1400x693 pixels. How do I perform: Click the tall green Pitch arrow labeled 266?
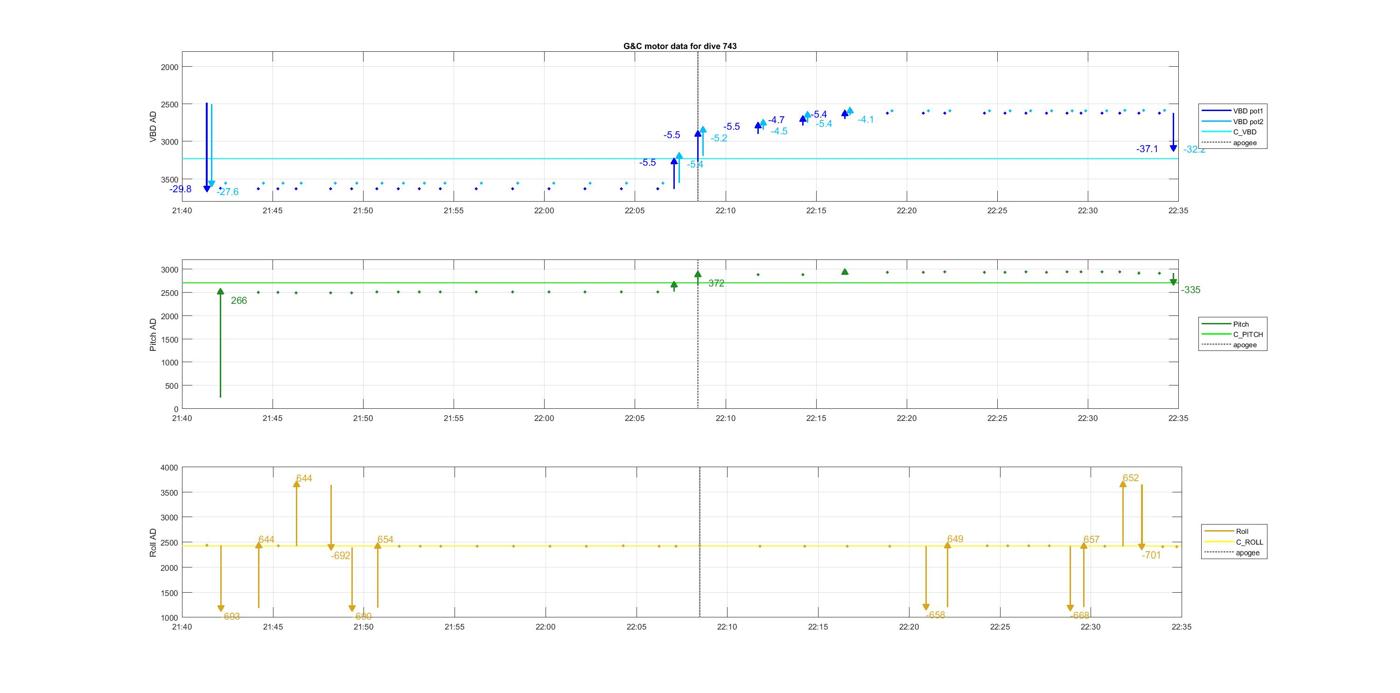point(221,342)
